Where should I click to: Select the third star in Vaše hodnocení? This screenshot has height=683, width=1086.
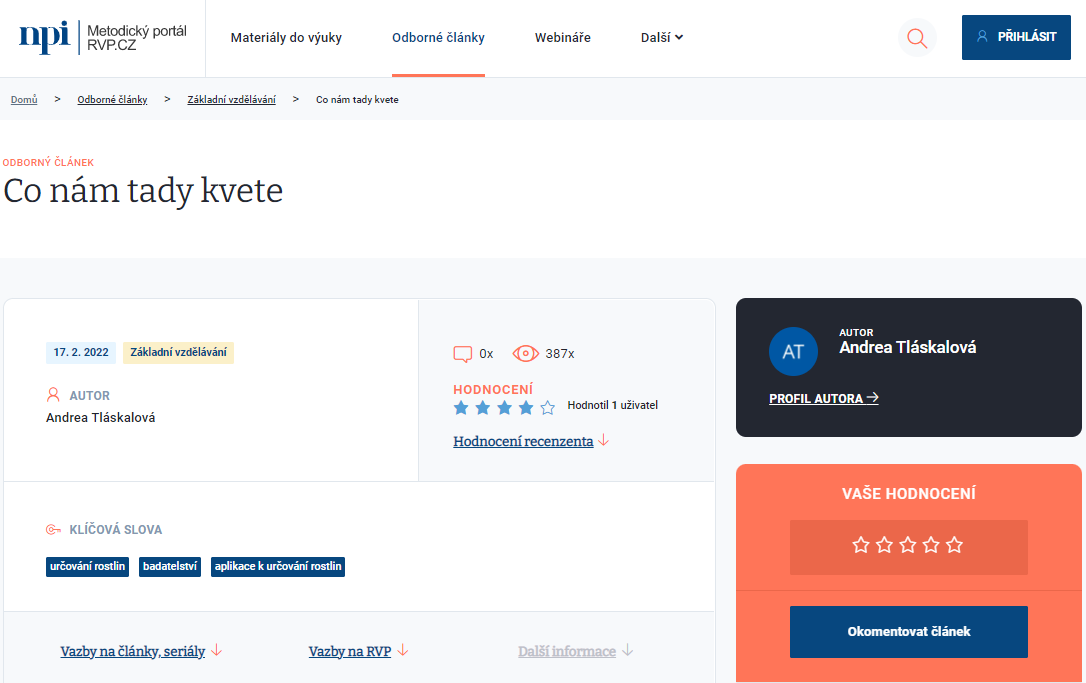[908, 545]
